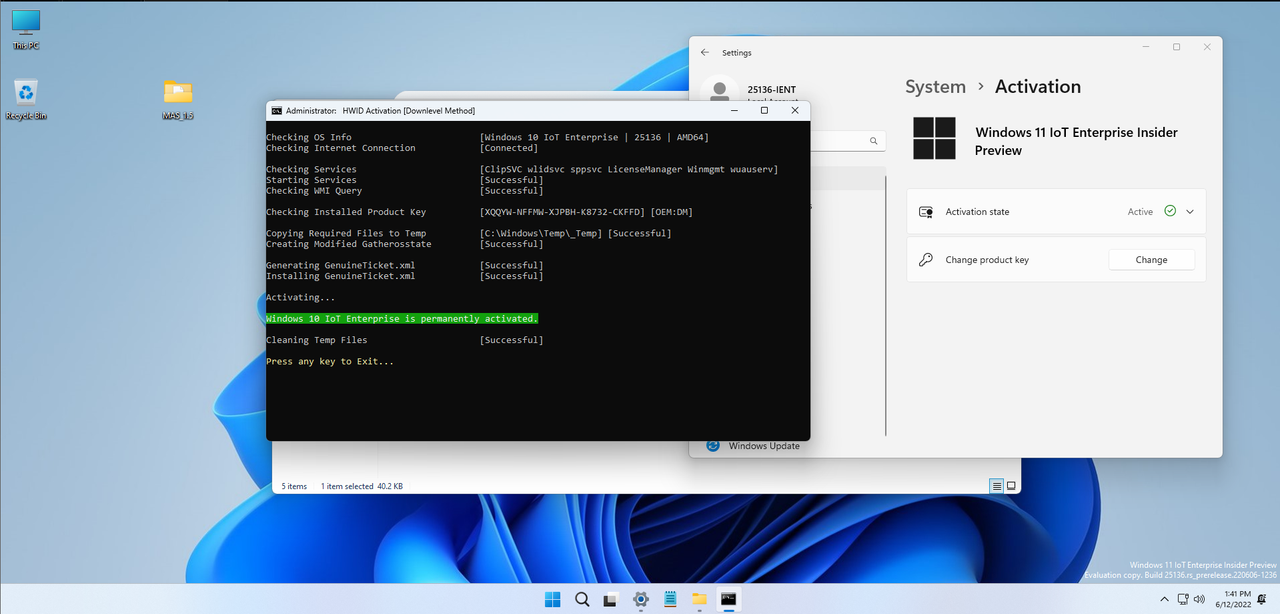Click 'Cleaning Temp Files' console line

pos(316,340)
